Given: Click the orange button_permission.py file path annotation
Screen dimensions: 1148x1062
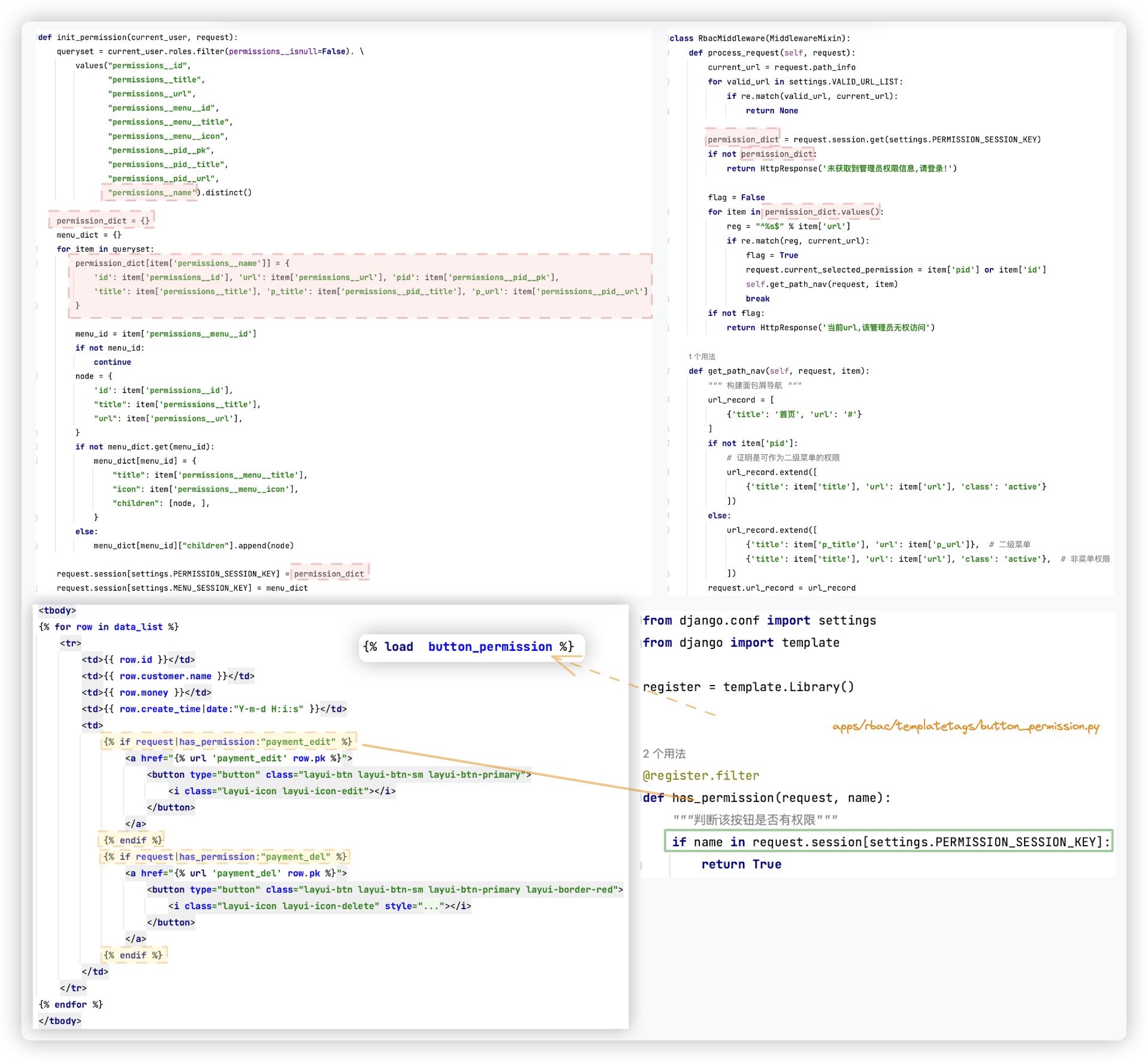Looking at the screenshot, I should [x=965, y=726].
